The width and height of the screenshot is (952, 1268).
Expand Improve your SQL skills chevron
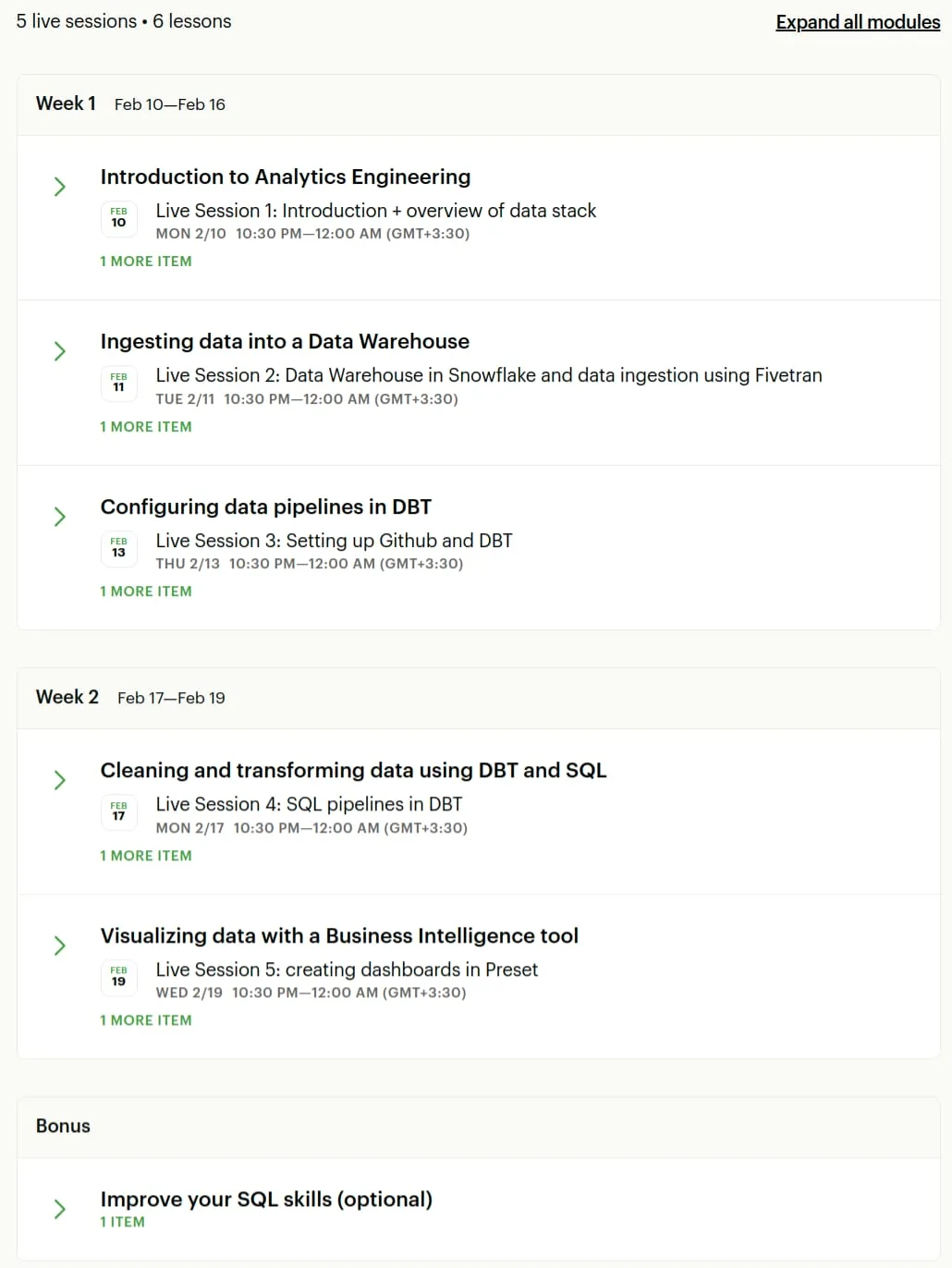(60, 1209)
